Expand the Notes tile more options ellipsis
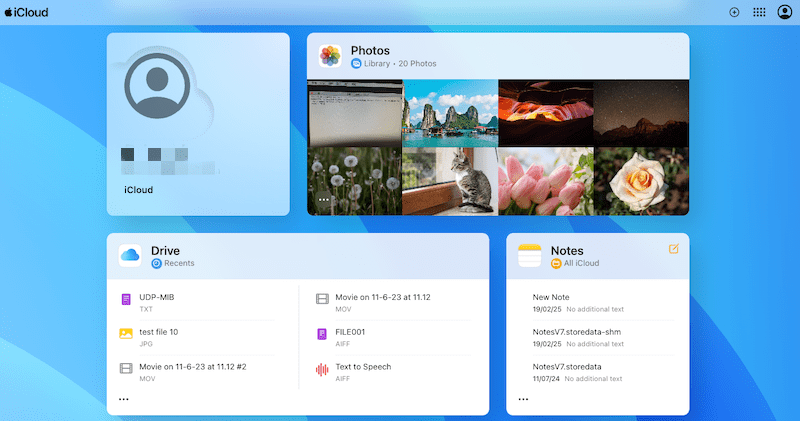The width and height of the screenshot is (800, 421). point(523,399)
